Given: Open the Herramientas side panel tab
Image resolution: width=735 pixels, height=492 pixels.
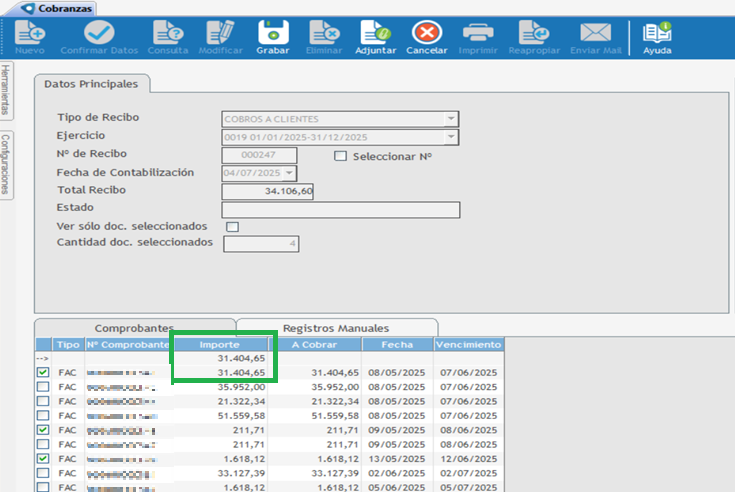Looking at the screenshot, I should pyautogui.click(x=7, y=90).
